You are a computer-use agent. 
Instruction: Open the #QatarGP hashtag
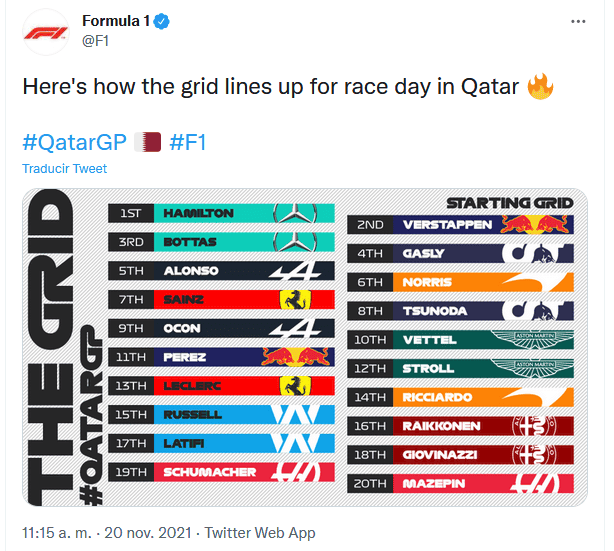(x=72, y=142)
